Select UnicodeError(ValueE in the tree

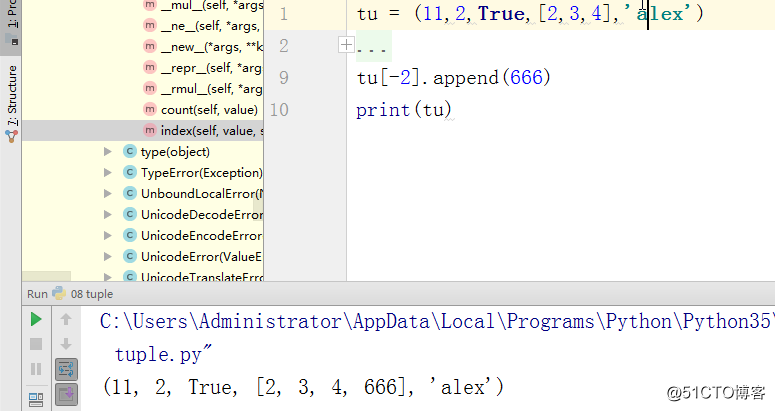(202, 256)
